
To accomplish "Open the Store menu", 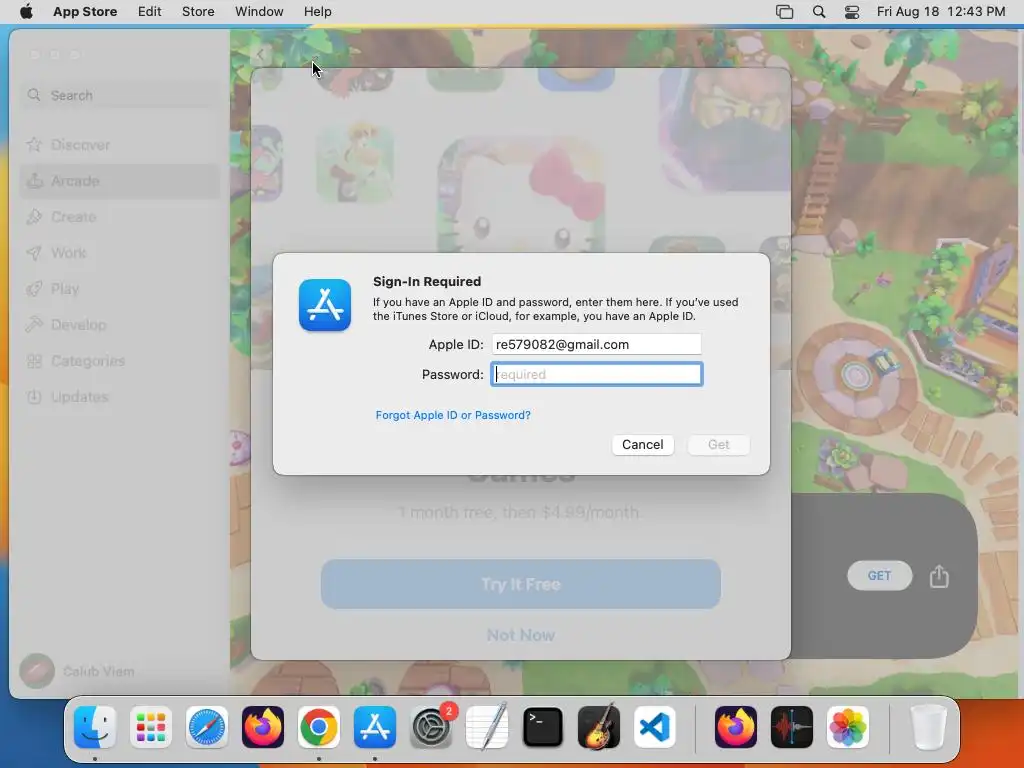I will [x=198, y=12].
